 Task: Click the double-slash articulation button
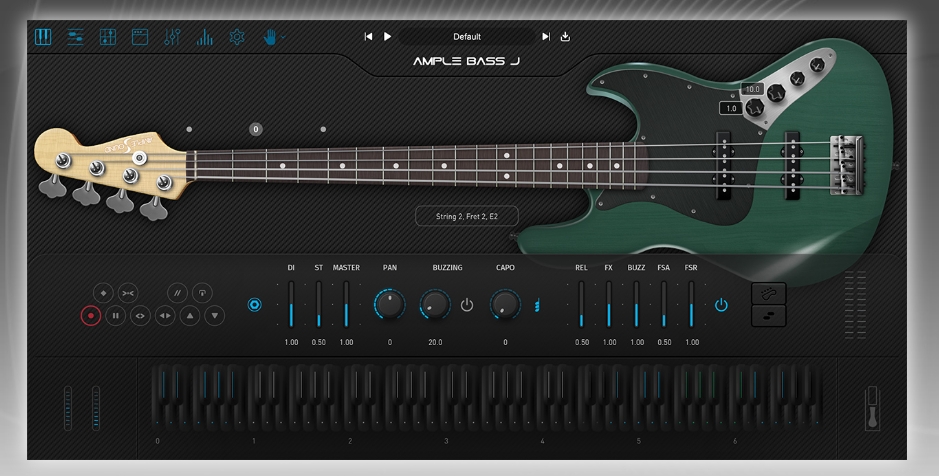(177, 293)
